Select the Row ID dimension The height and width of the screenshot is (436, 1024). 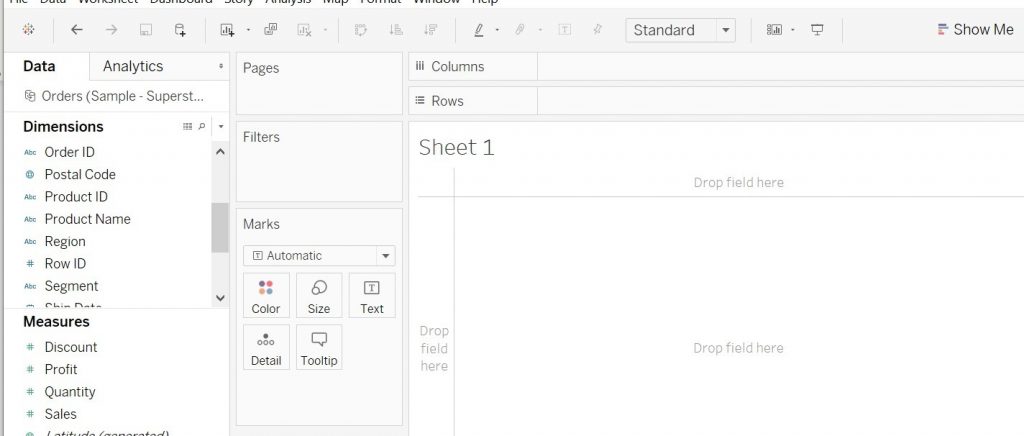[65, 264]
